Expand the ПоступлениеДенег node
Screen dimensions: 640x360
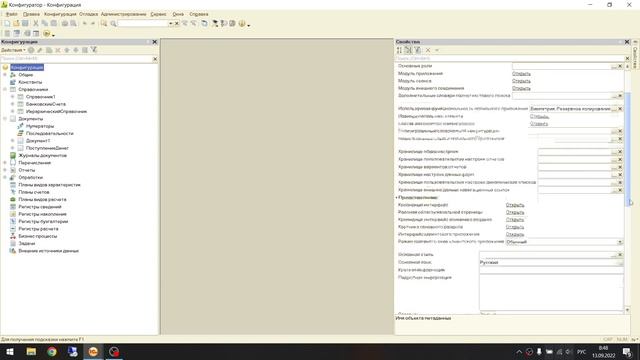tap(13, 148)
